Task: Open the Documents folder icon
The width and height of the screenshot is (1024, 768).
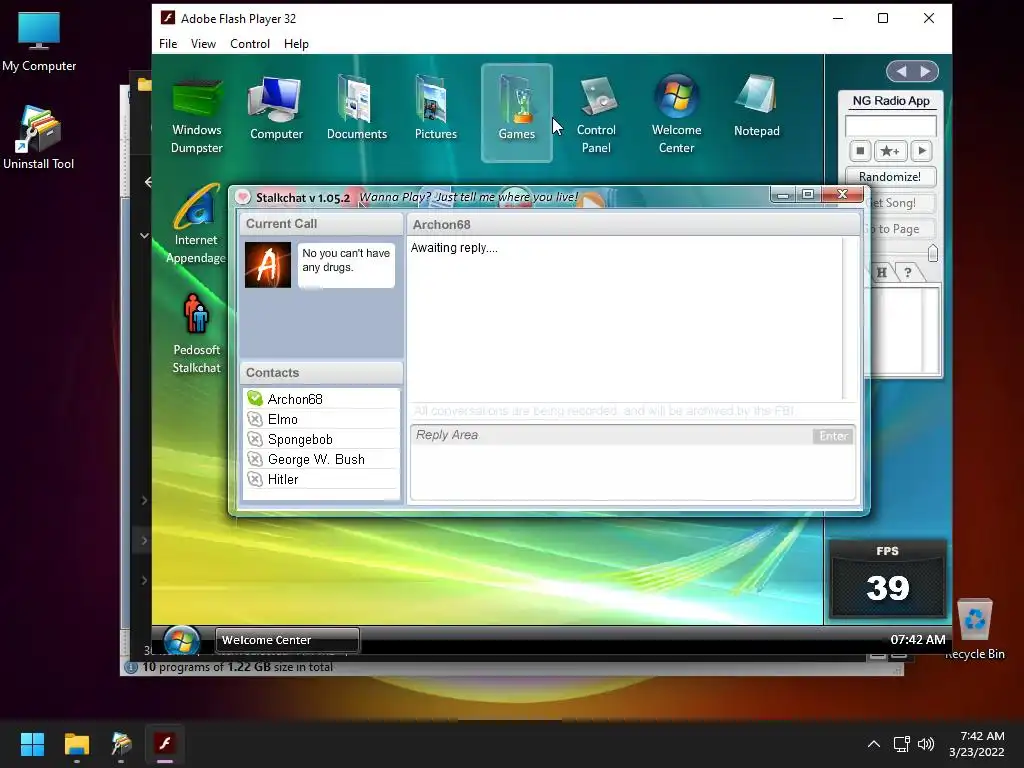Action: pos(357,108)
